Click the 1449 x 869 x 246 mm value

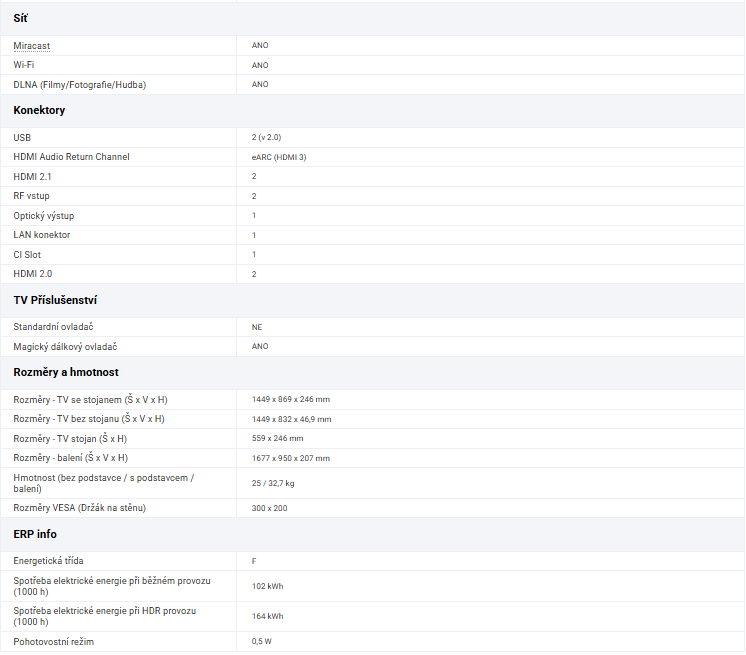point(290,399)
